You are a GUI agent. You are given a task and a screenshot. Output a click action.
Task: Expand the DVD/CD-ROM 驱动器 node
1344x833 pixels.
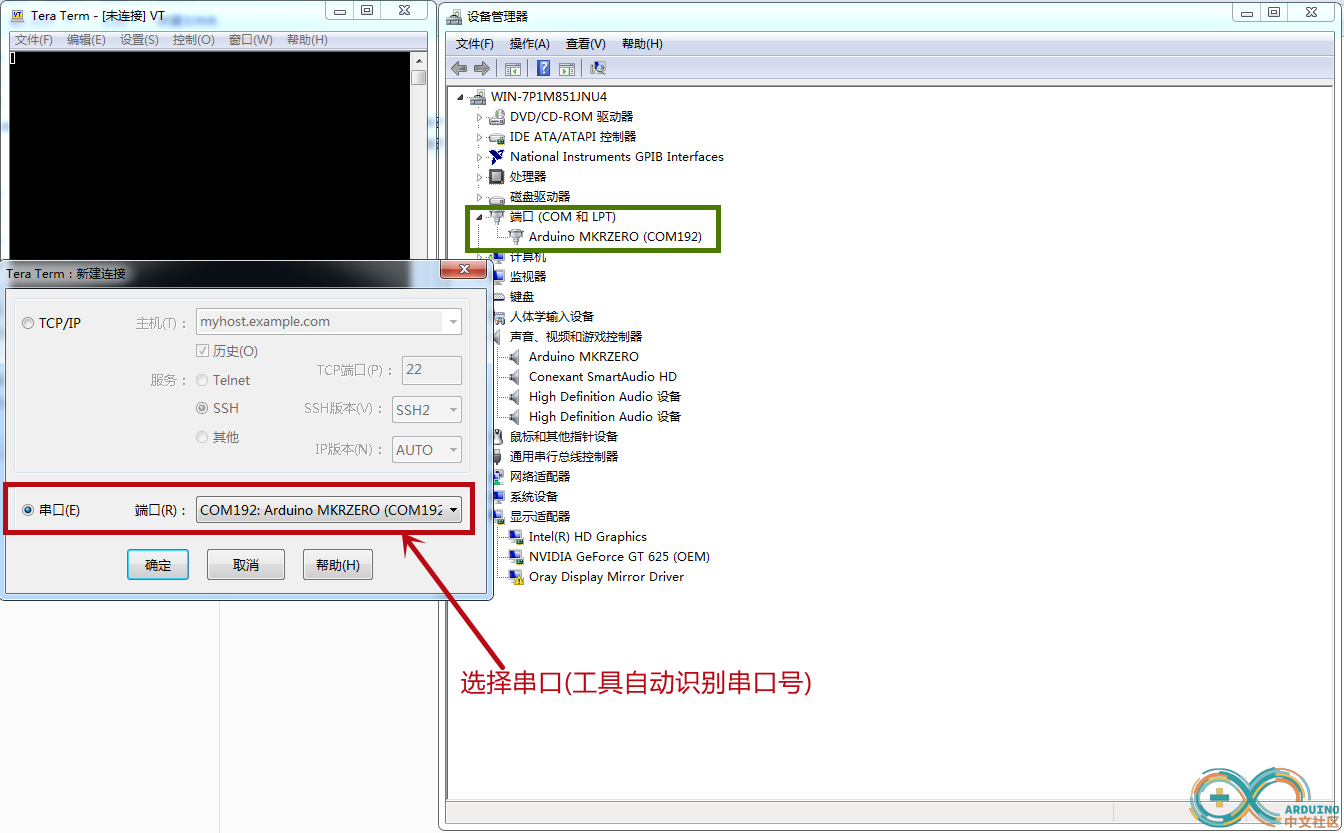[x=479, y=117]
